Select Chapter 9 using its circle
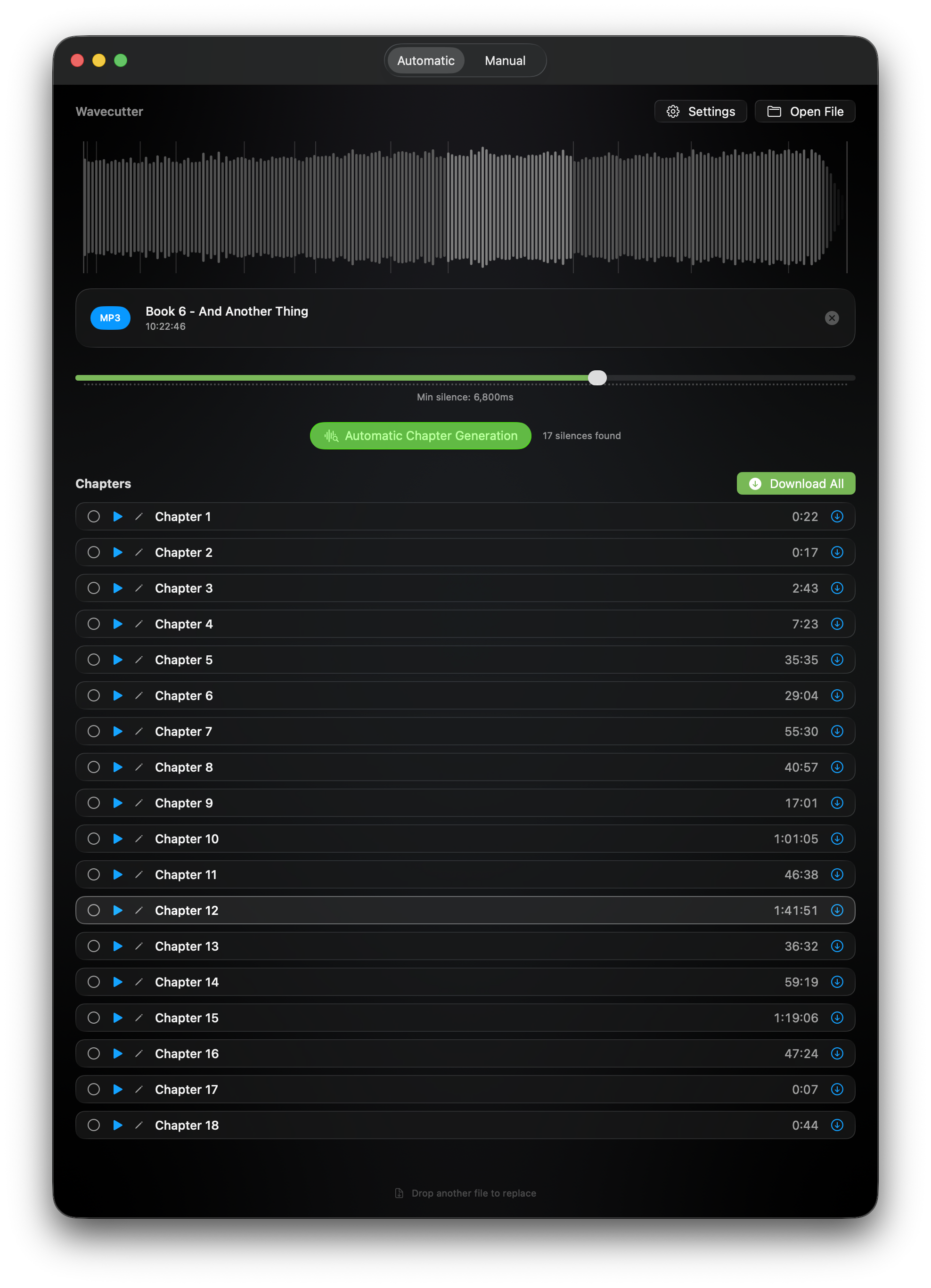Screen dimensions: 931x1288 (94, 802)
